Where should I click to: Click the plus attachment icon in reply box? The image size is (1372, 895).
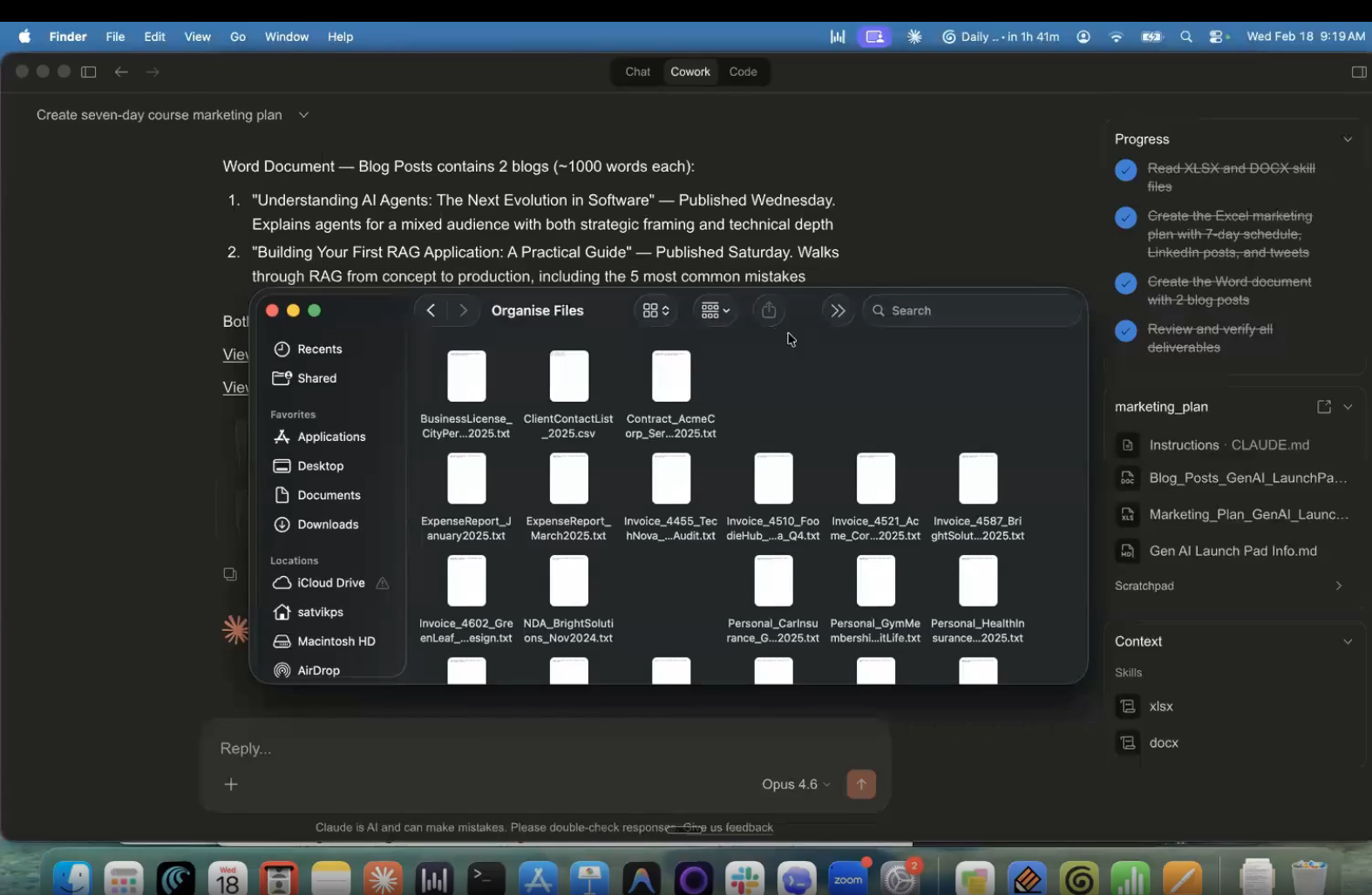(x=231, y=784)
